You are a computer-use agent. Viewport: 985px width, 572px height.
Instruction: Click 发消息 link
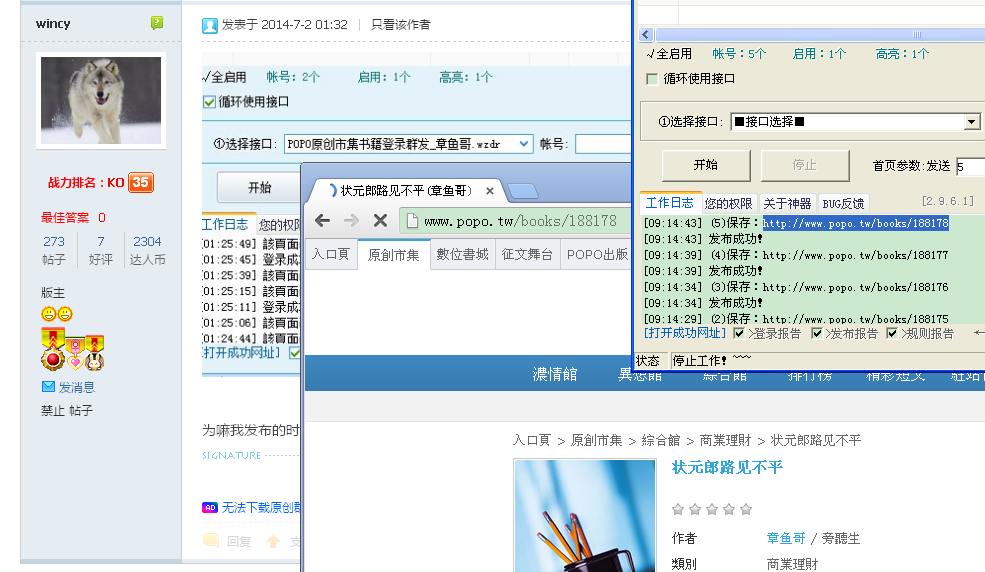(x=77, y=387)
